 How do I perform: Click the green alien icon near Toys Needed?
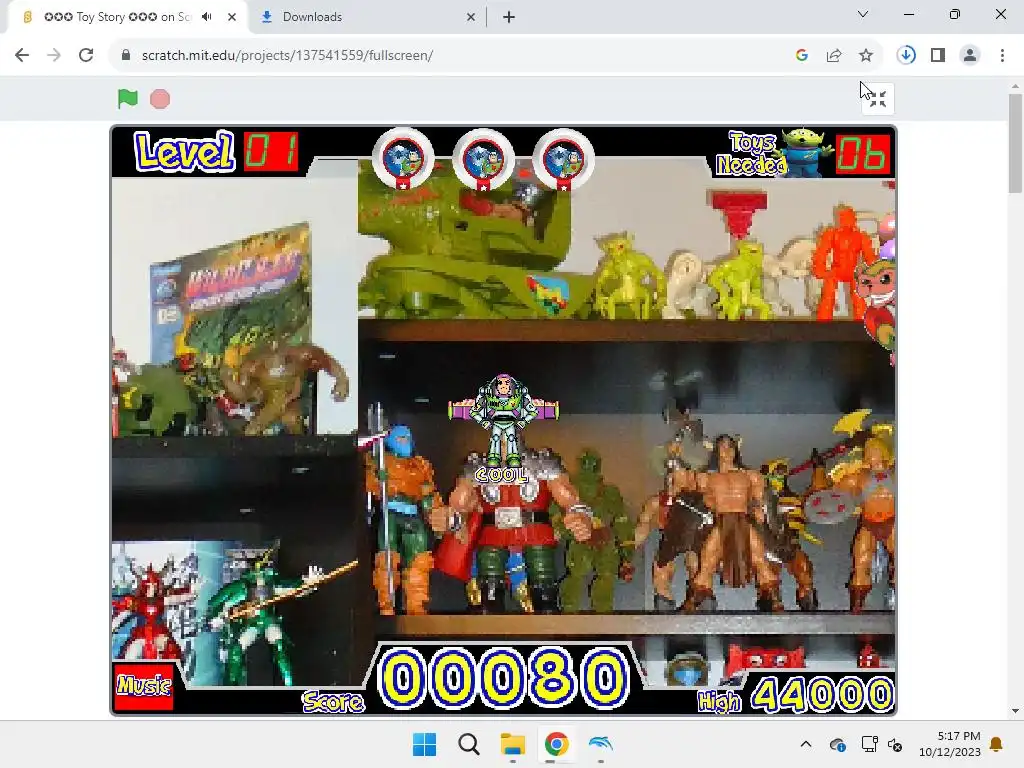pos(806,152)
